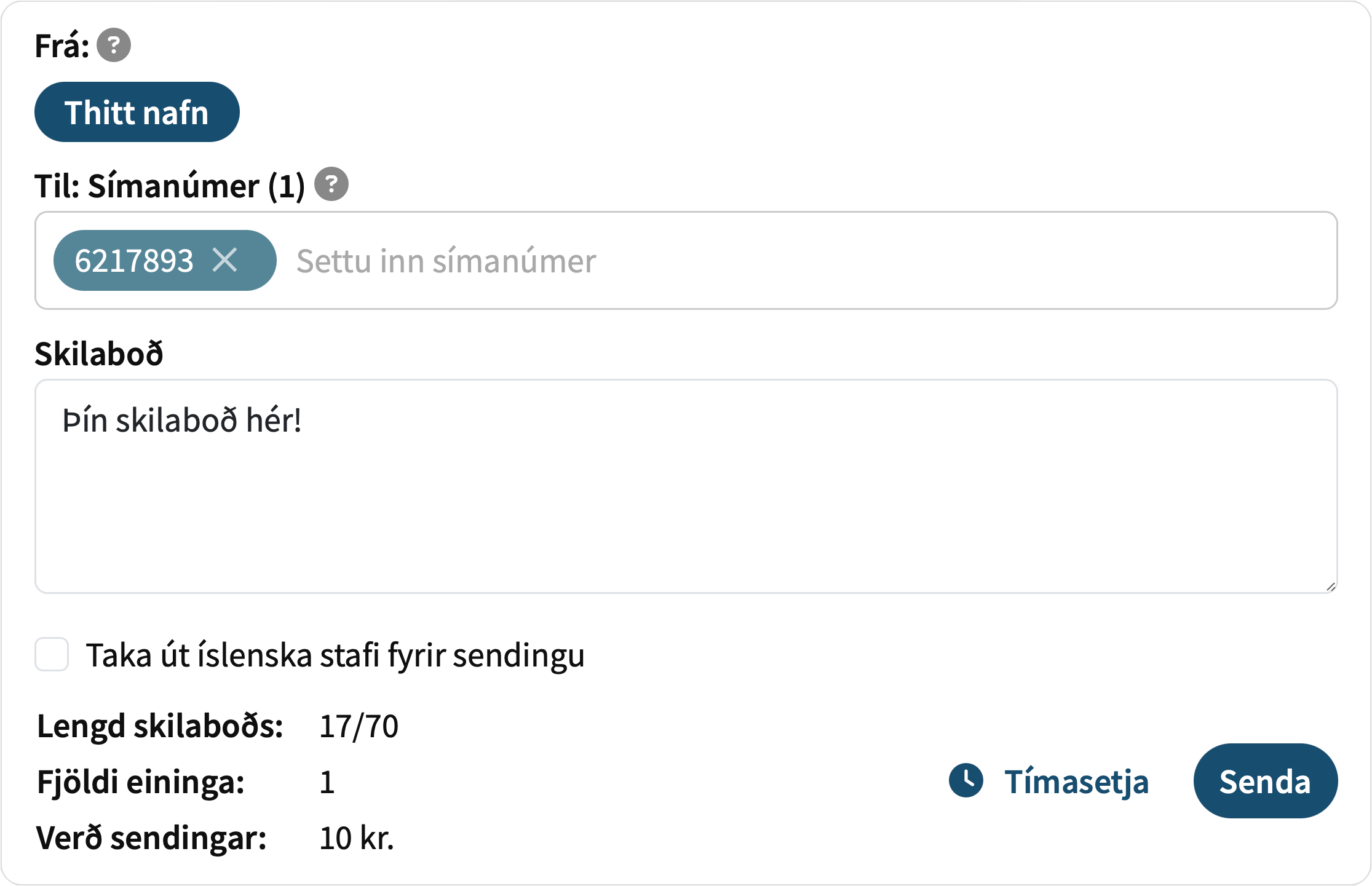Select the Thitt nafn sender button

pos(137,112)
